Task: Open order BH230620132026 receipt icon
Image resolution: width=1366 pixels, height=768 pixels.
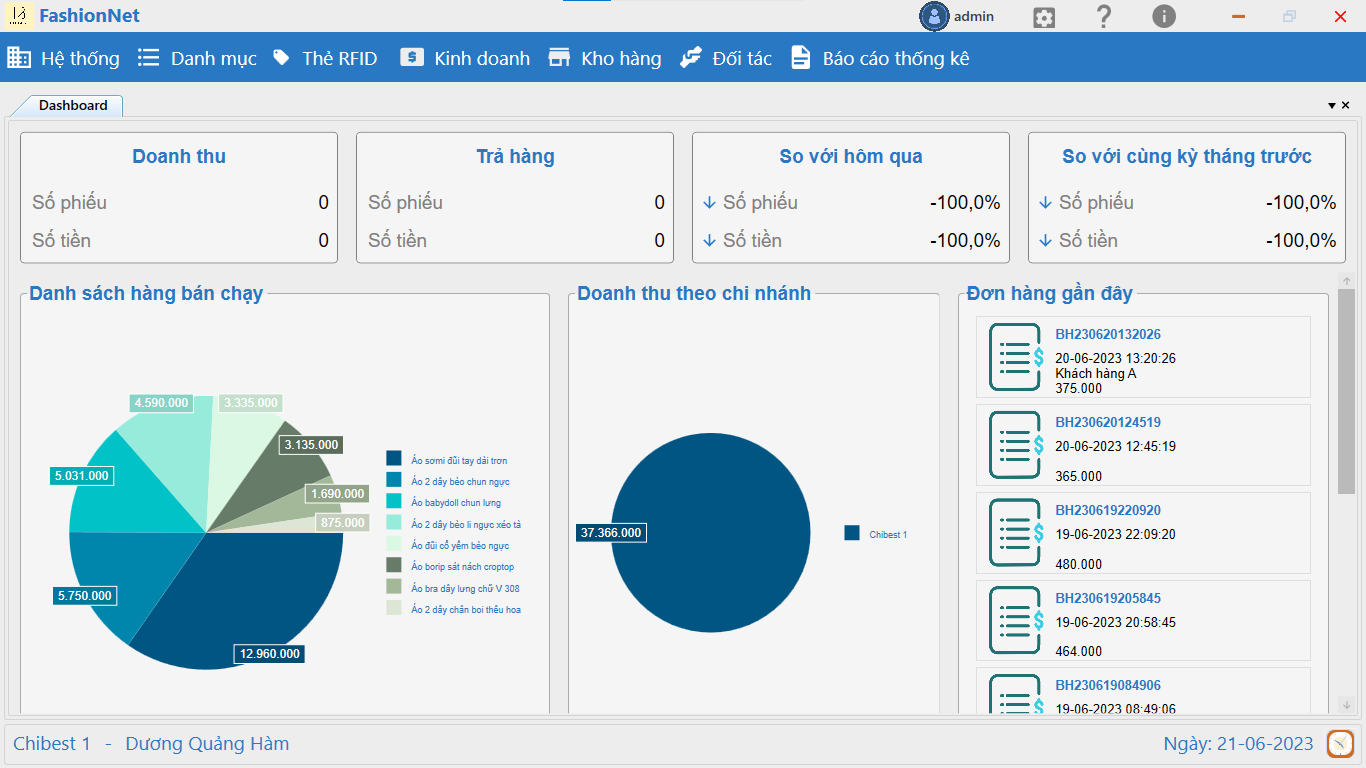Action: 1016,357
